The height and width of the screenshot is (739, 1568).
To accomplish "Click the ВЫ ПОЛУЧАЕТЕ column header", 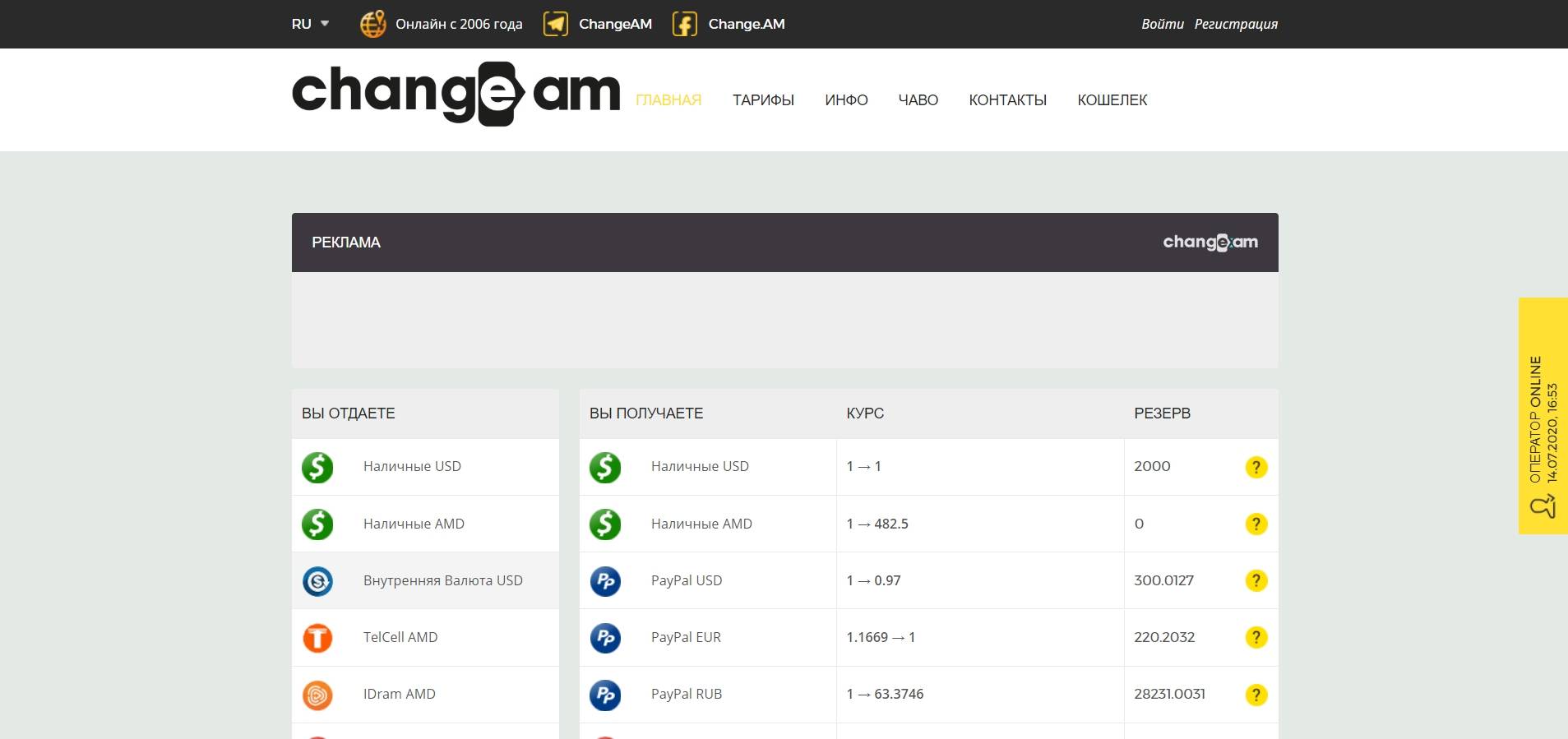I will pyautogui.click(x=646, y=413).
